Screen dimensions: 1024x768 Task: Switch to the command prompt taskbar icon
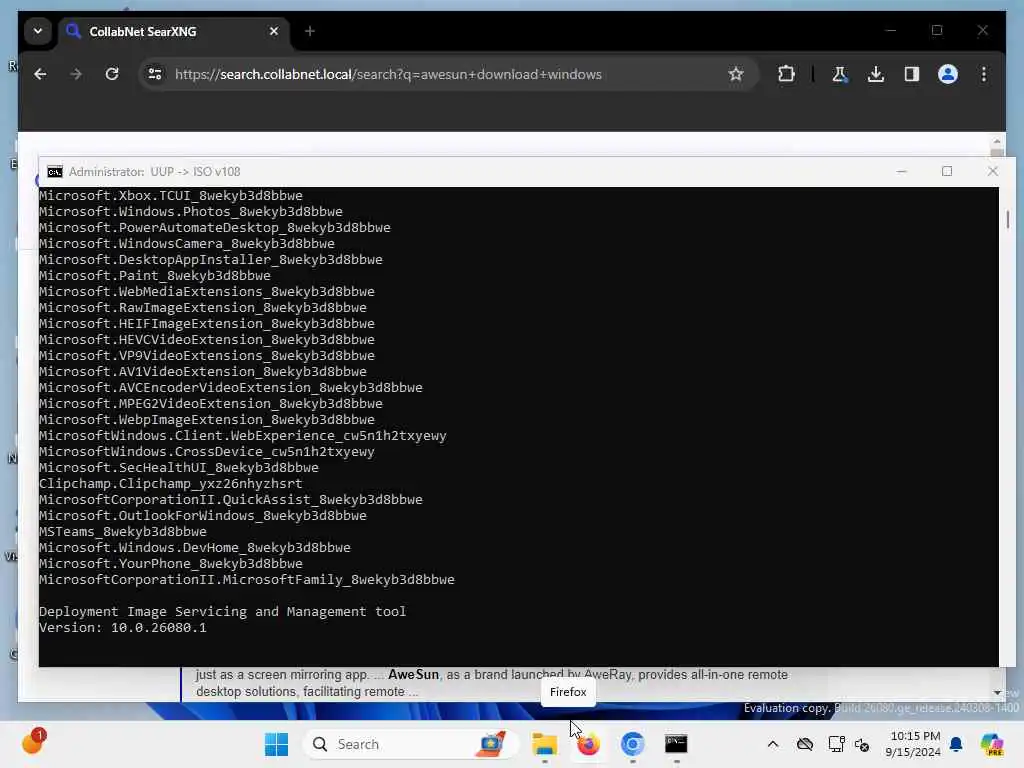click(676, 744)
